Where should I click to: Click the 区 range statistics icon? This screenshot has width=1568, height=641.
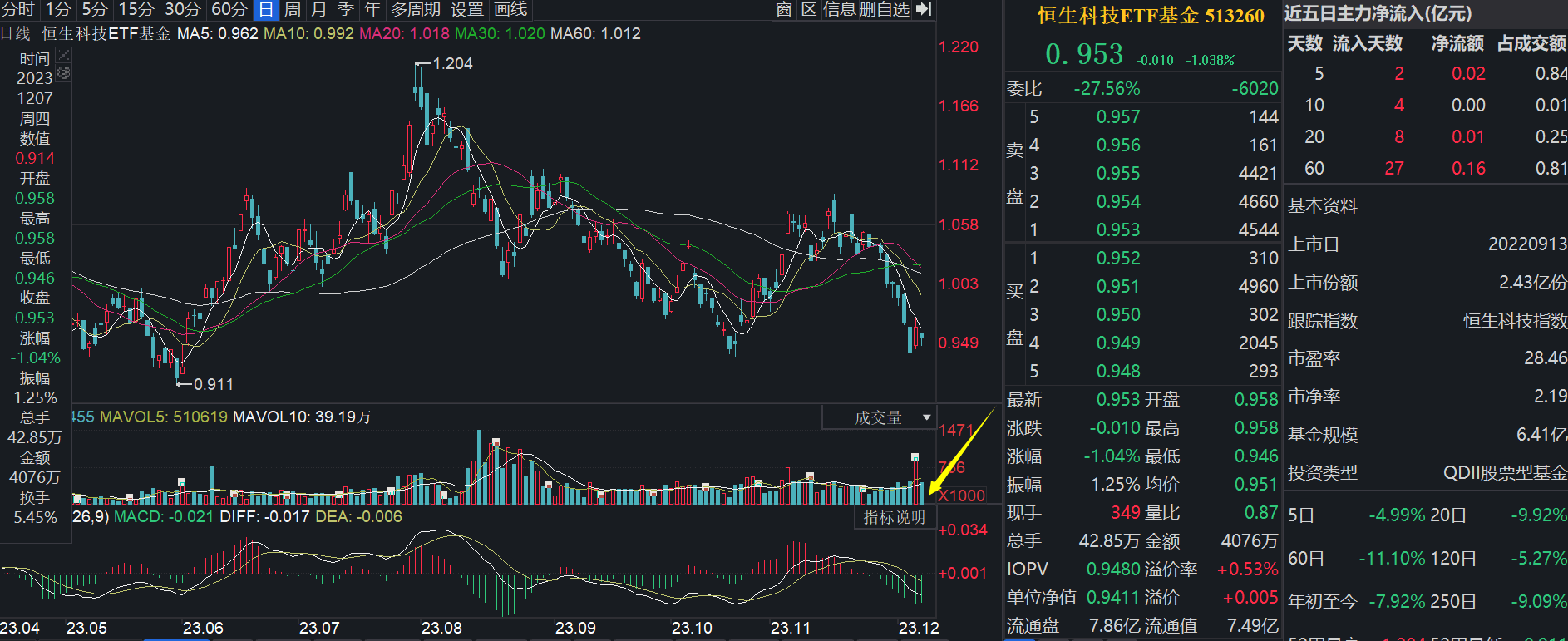click(x=809, y=9)
